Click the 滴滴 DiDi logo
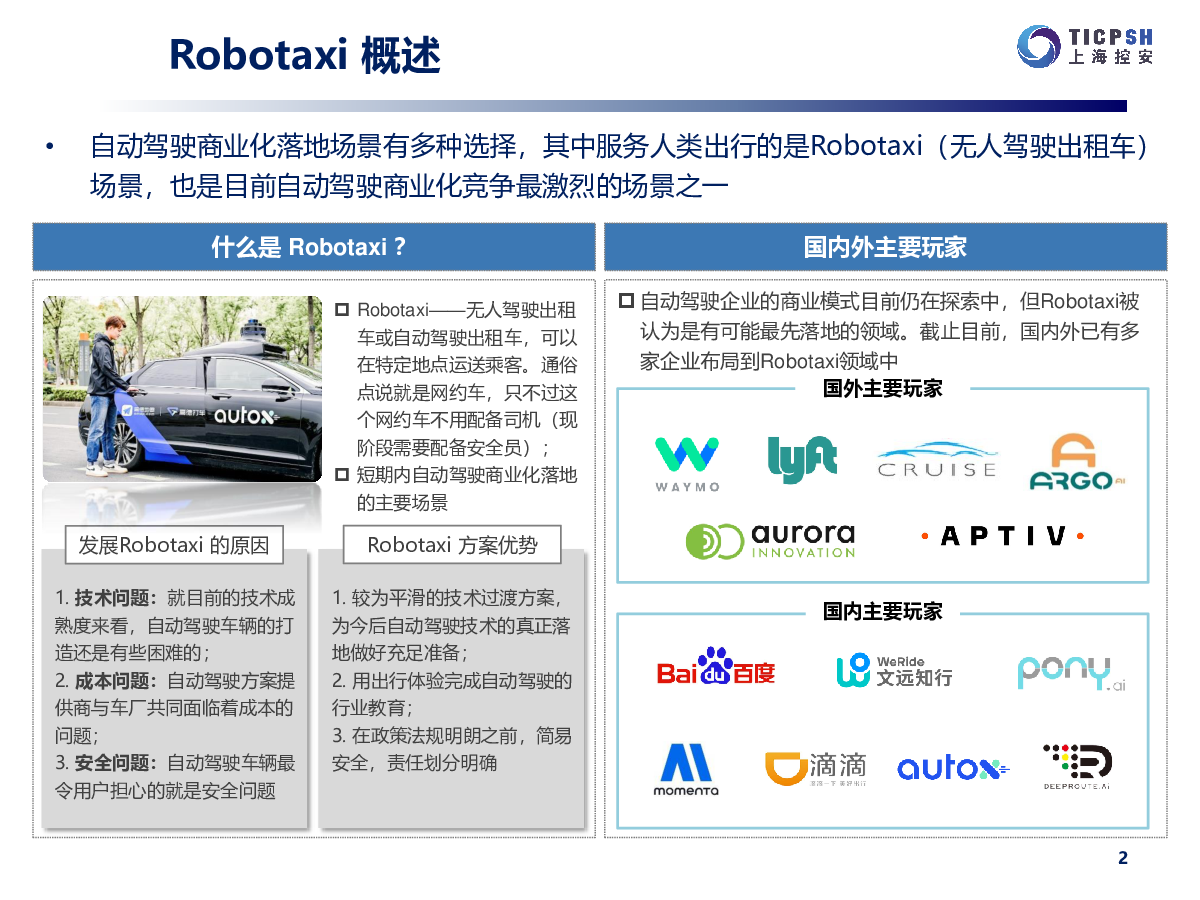Viewport: 1200px width, 900px height. coord(815,768)
